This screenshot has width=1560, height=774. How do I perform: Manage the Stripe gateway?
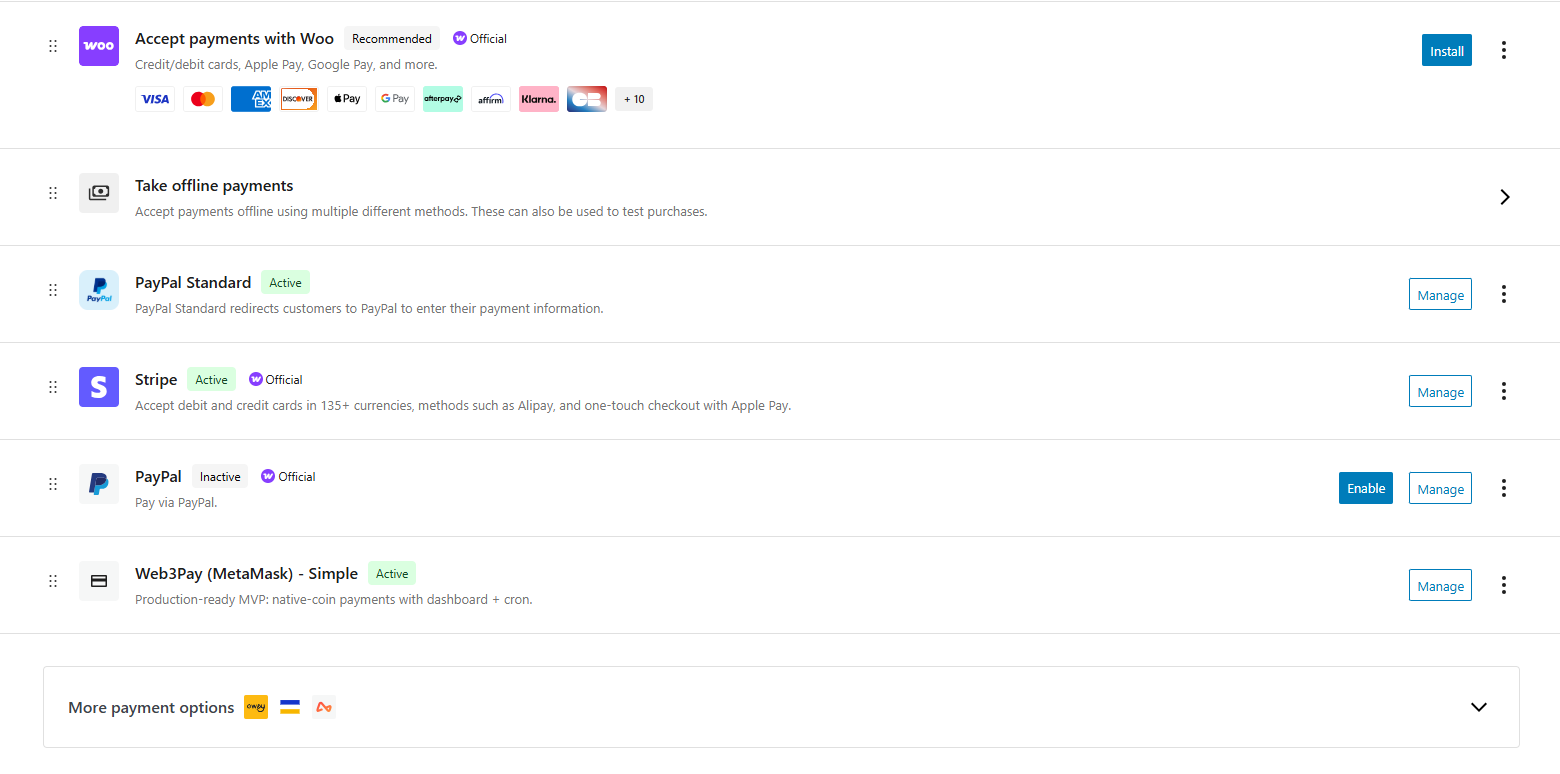[x=1440, y=391]
